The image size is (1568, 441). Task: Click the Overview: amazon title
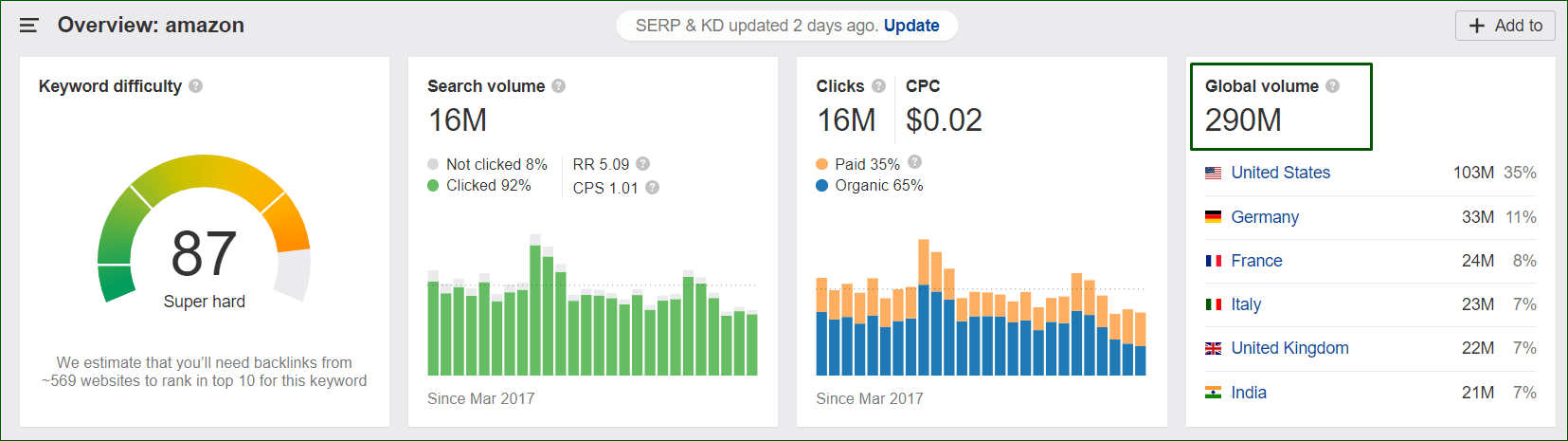pyautogui.click(x=151, y=26)
